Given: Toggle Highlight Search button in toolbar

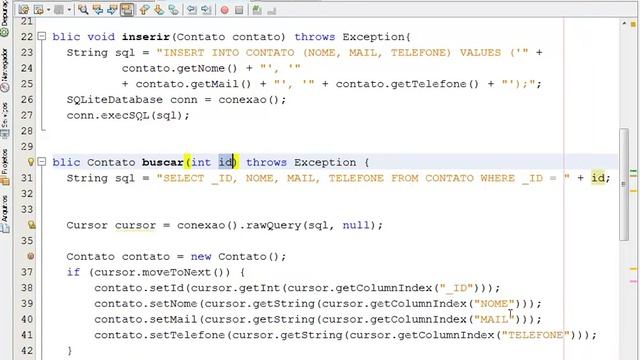Looking at the screenshot, I should tap(127, 9).
